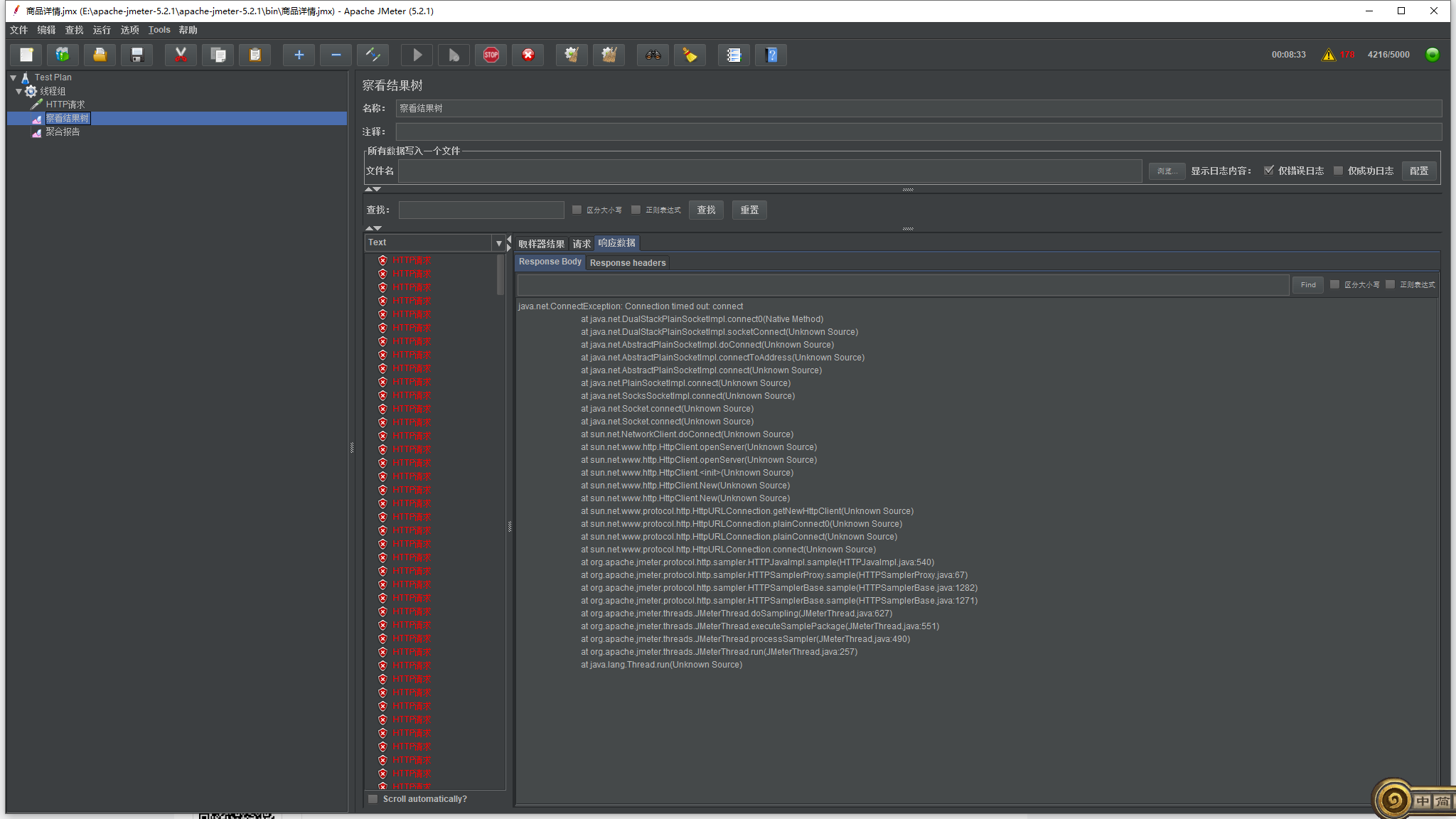Switch to 请求 tab

[x=582, y=244]
